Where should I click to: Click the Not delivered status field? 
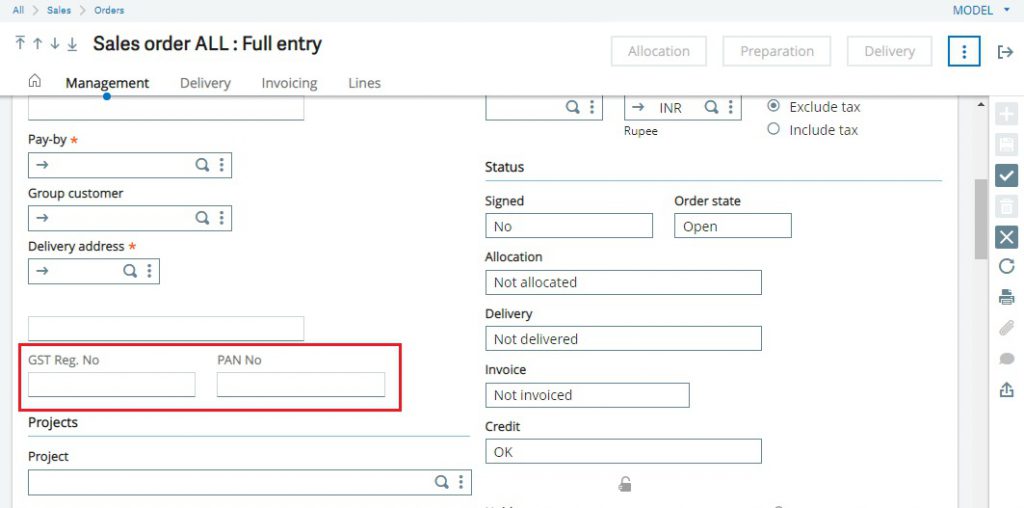[623, 339]
